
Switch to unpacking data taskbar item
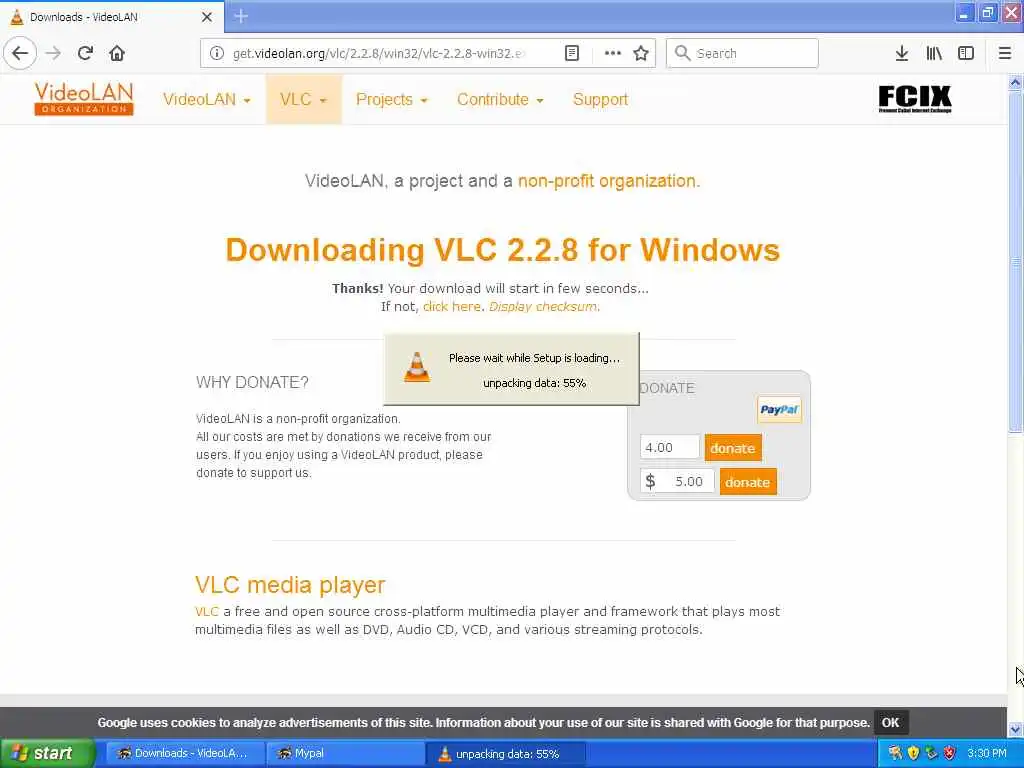click(505, 753)
